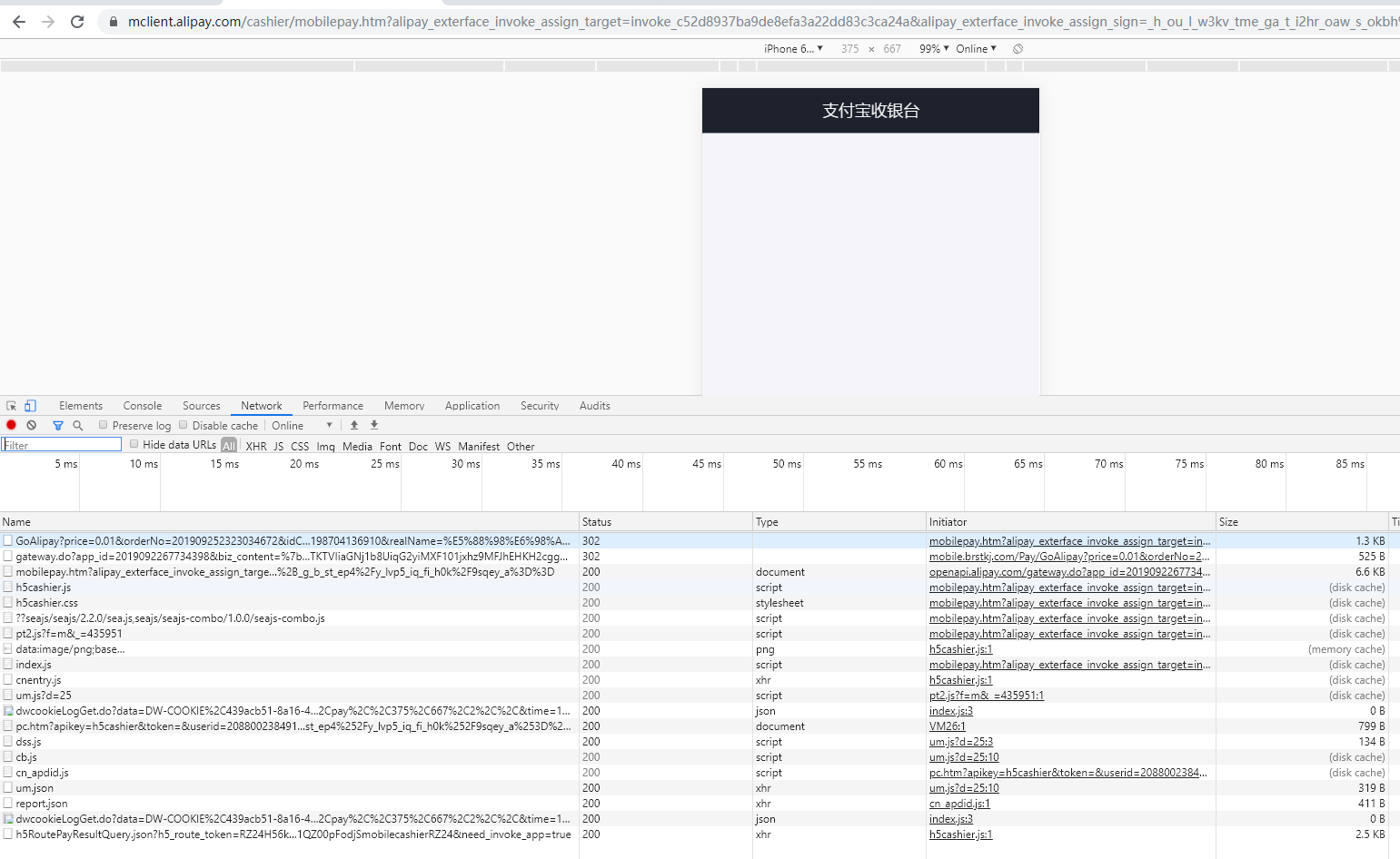Filter requests by Media type
The width and height of the screenshot is (1400, 859).
click(x=357, y=447)
